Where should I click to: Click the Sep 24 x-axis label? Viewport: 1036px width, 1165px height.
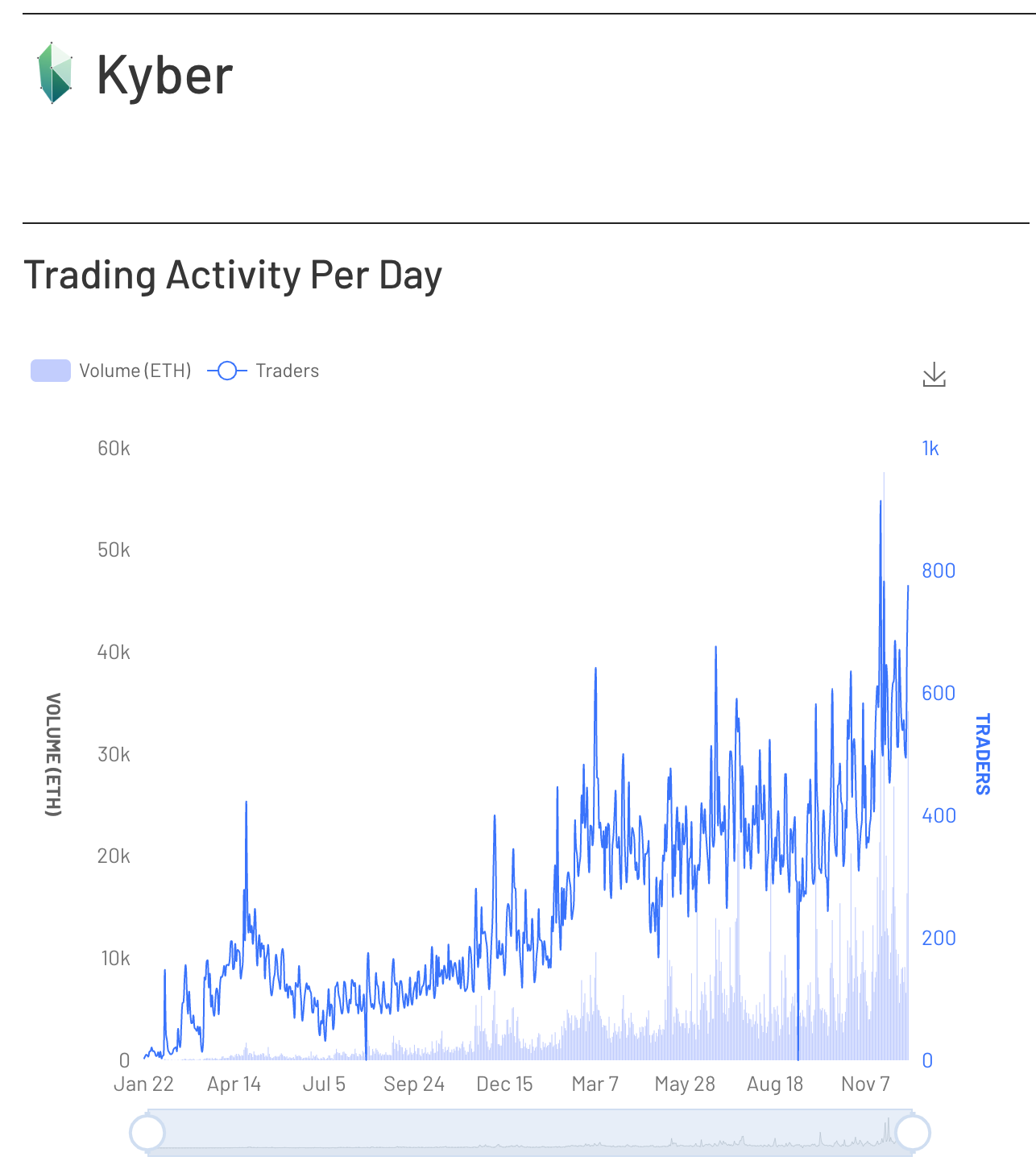(x=414, y=1084)
